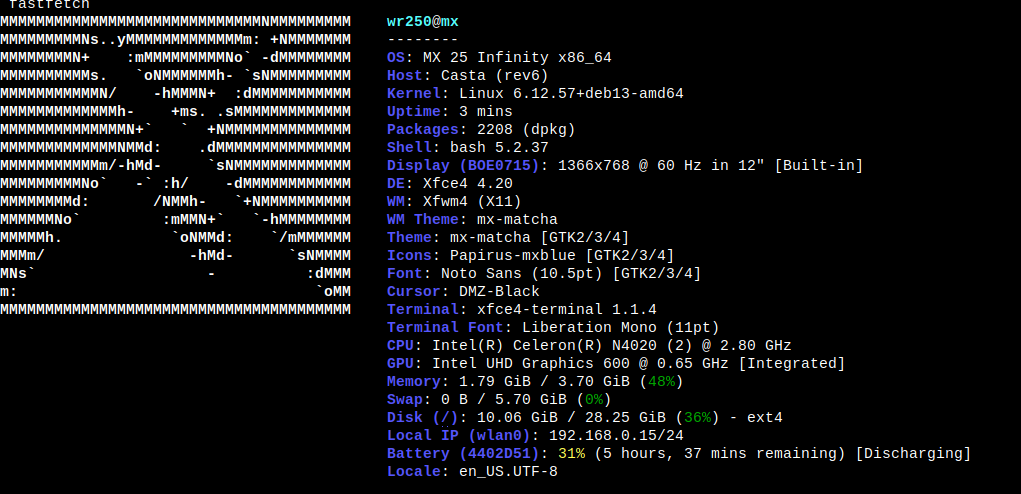Click the Terminal Font Liberation Mono line
The height and width of the screenshot is (494, 1021).
pyautogui.click(x=552, y=328)
